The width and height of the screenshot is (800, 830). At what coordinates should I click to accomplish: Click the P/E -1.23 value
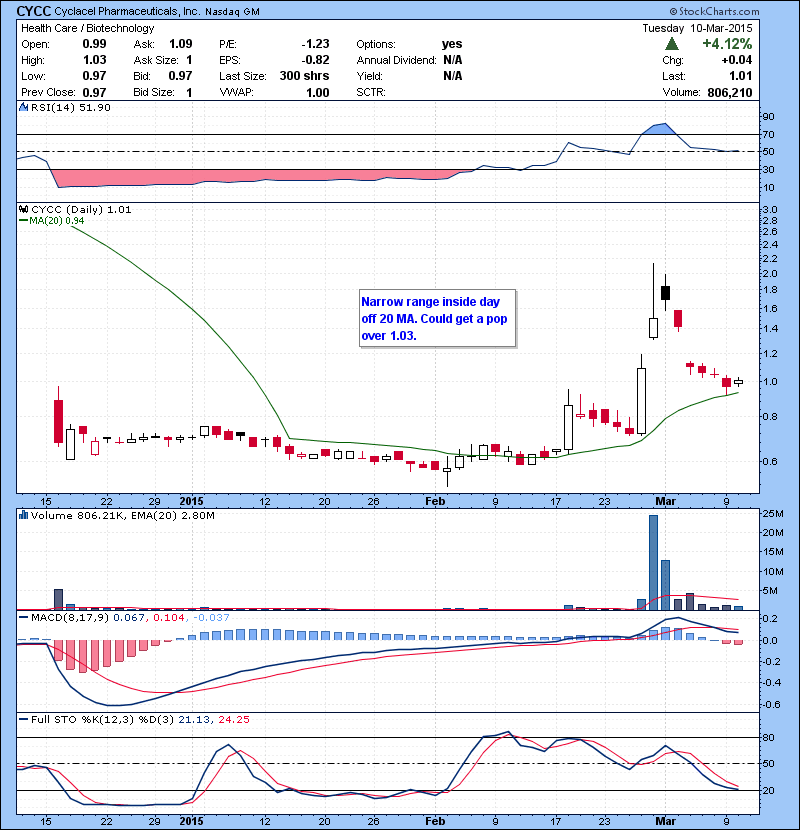[316, 44]
